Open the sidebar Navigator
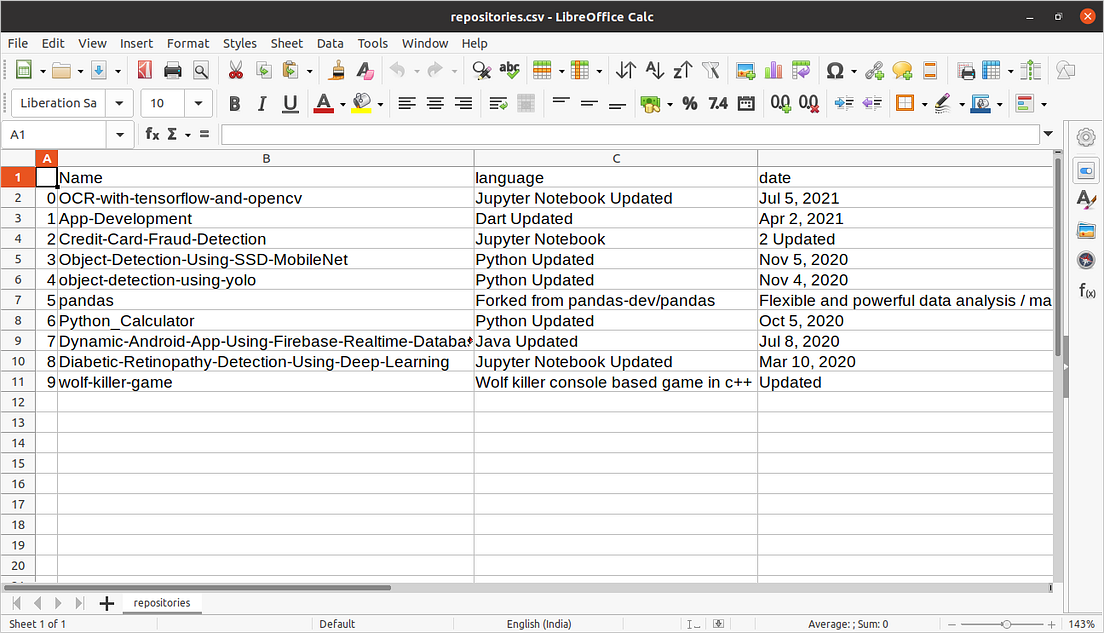Screen dimensions: 1104x633 tap(1086, 260)
